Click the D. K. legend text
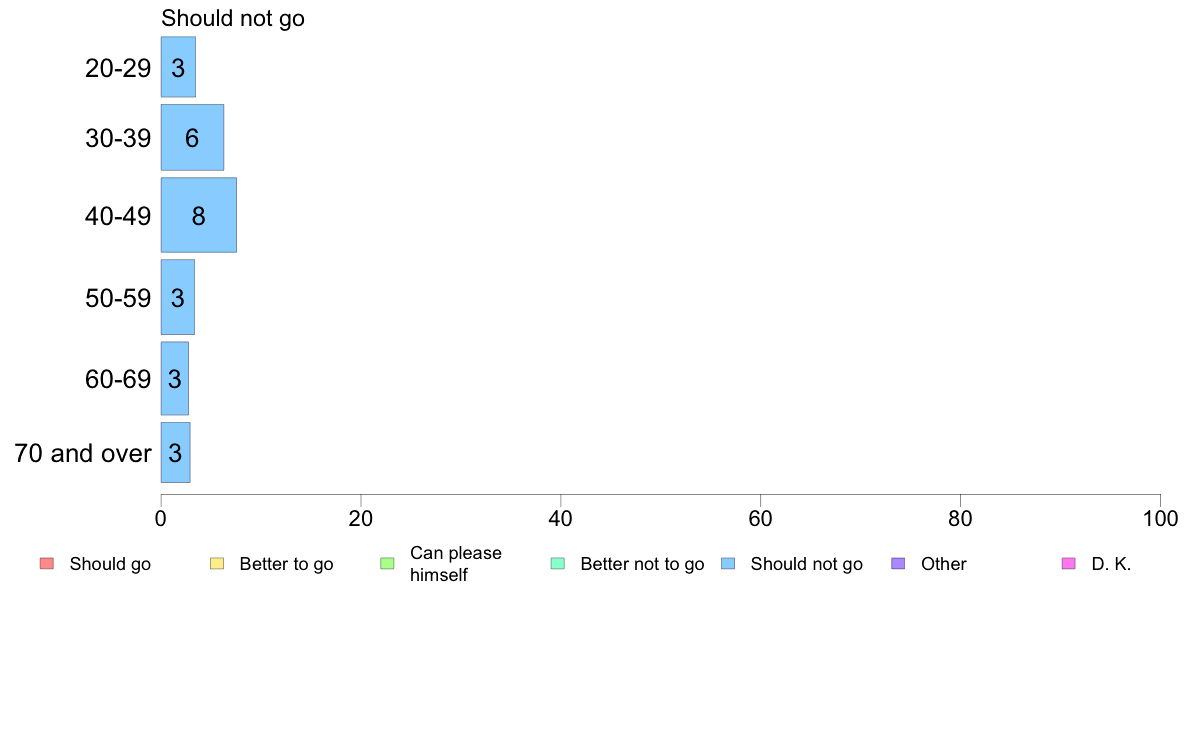The image size is (1188, 736). (x=1111, y=564)
